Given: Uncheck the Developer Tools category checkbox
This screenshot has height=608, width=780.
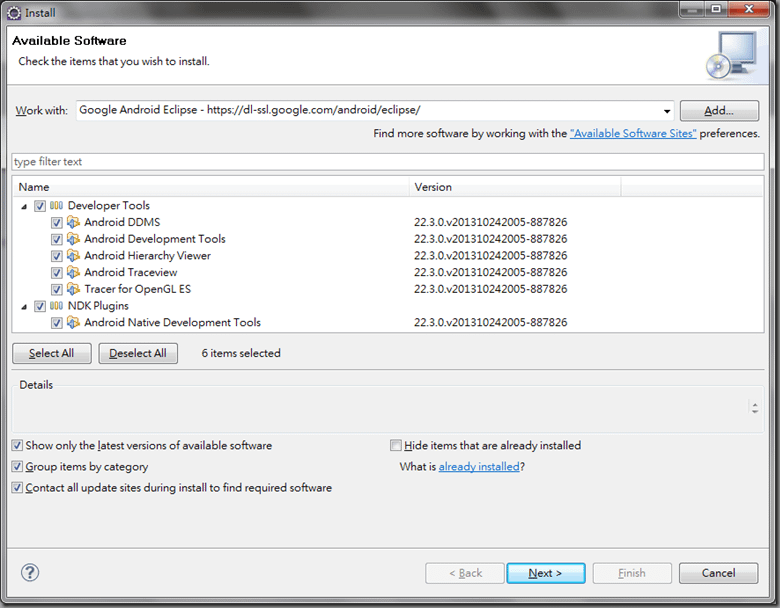Looking at the screenshot, I should tap(40, 205).
